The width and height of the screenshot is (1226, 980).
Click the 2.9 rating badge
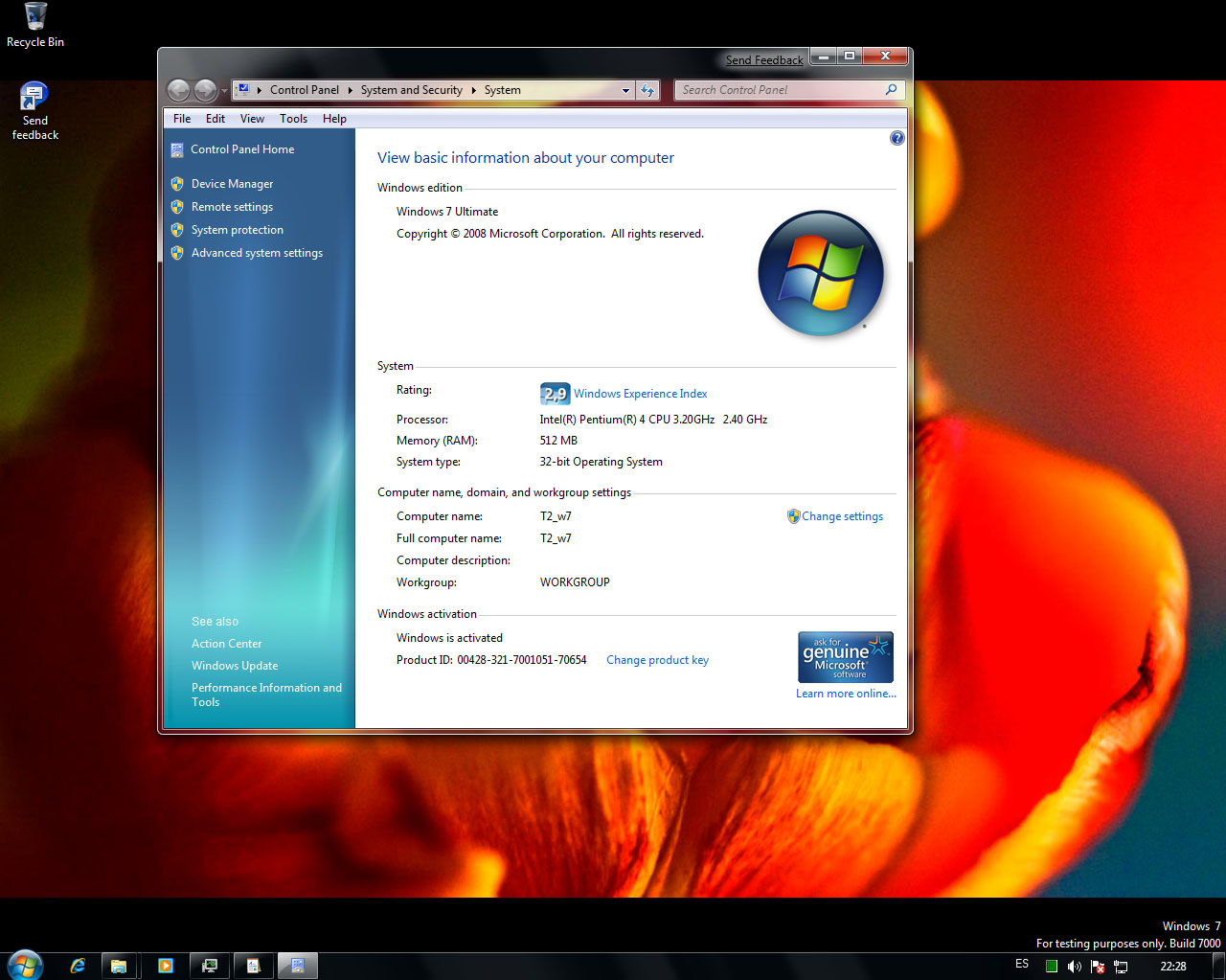tap(555, 394)
